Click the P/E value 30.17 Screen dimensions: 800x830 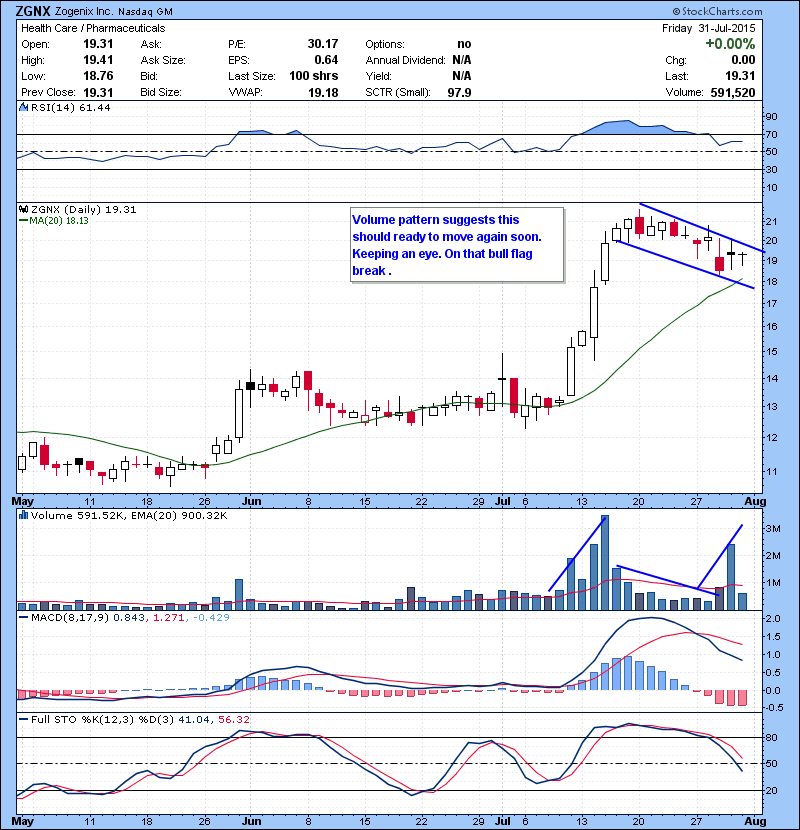click(x=322, y=44)
